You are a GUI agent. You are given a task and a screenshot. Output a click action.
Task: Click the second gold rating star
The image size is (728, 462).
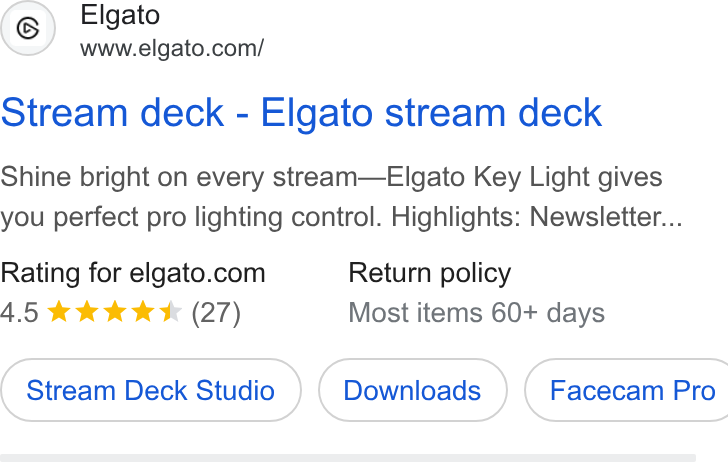point(87,312)
